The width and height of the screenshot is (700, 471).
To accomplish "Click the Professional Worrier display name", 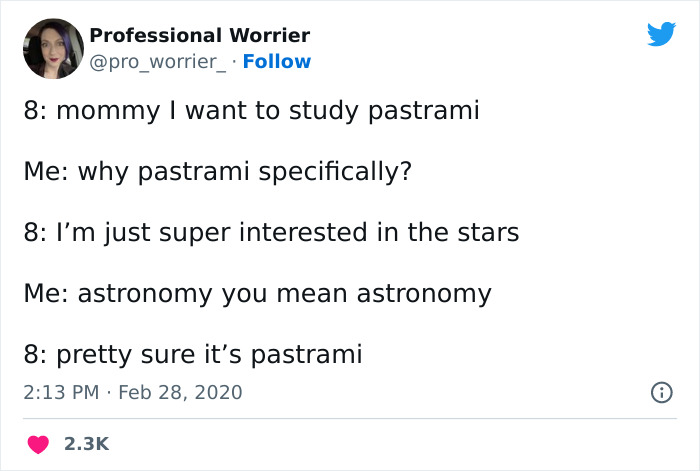I will click(199, 36).
